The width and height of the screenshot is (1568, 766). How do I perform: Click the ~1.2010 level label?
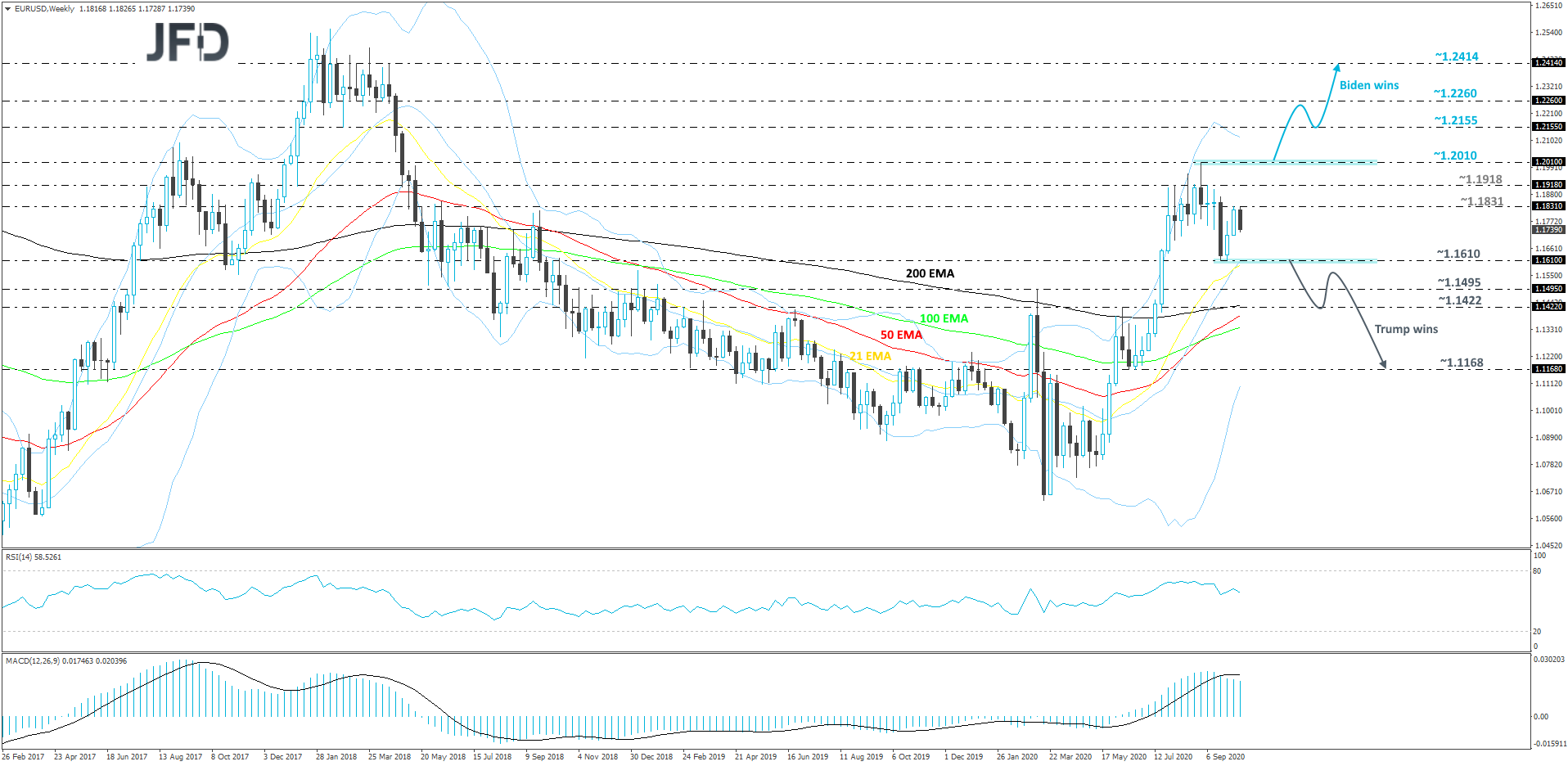click(1455, 155)
